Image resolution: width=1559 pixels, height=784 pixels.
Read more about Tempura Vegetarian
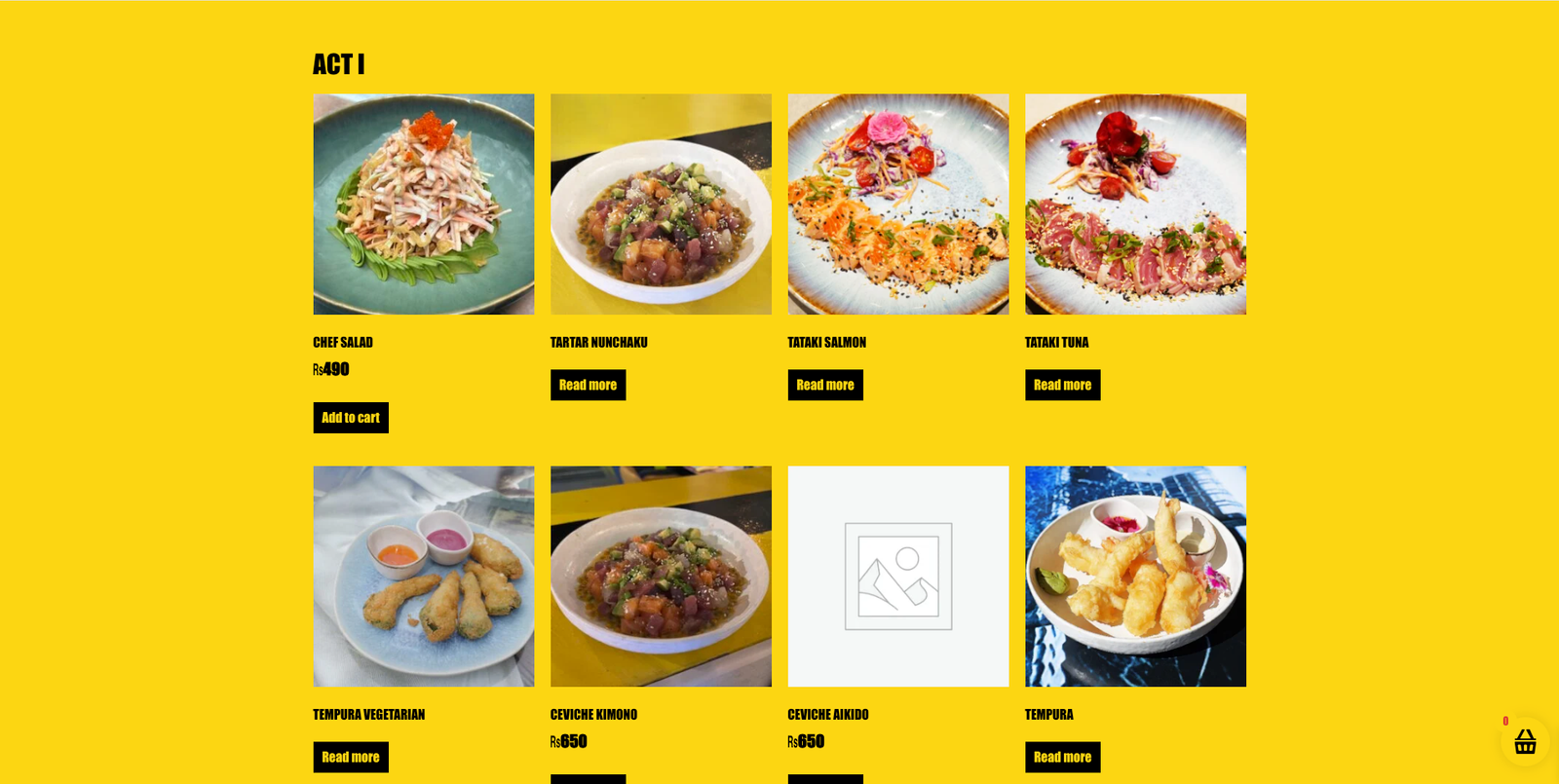[351, 757]
